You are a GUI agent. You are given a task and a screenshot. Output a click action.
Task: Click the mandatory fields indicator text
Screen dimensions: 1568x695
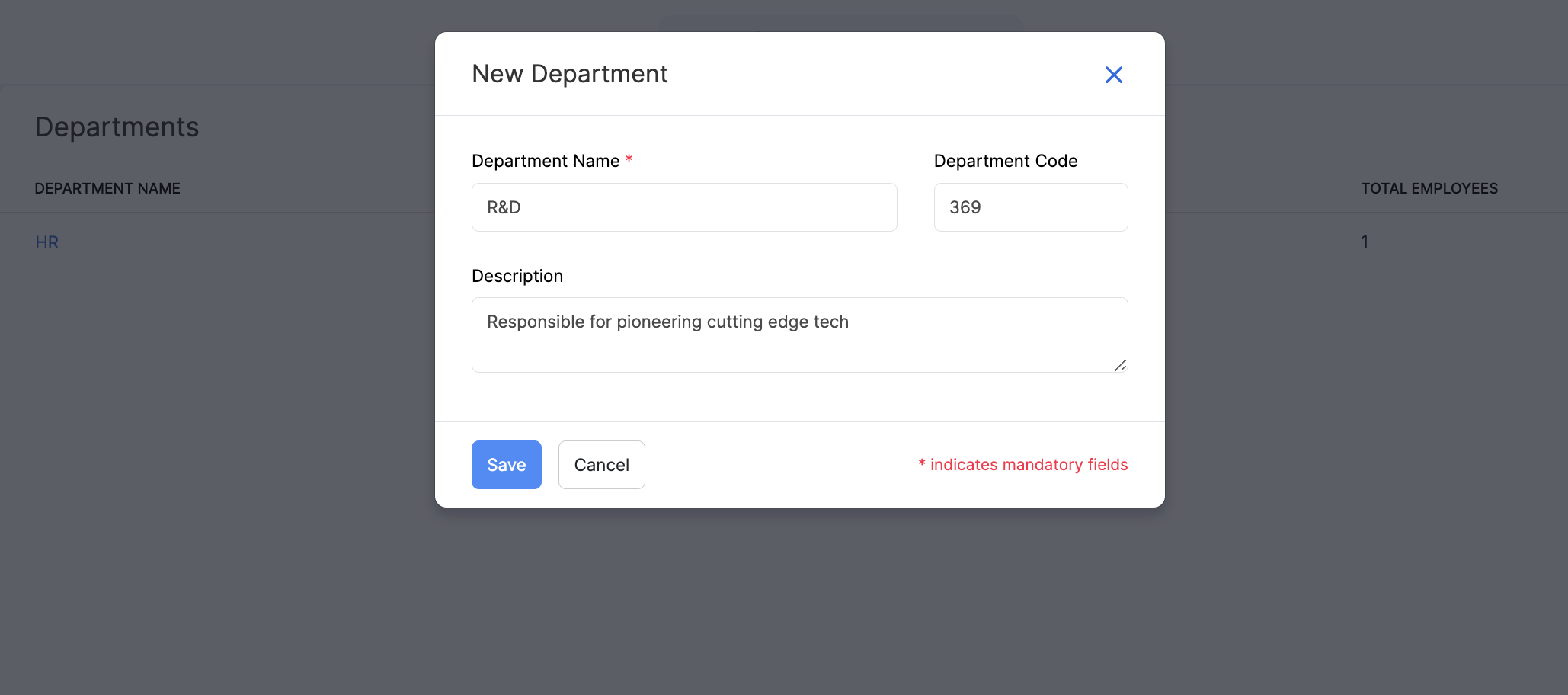1022,464
